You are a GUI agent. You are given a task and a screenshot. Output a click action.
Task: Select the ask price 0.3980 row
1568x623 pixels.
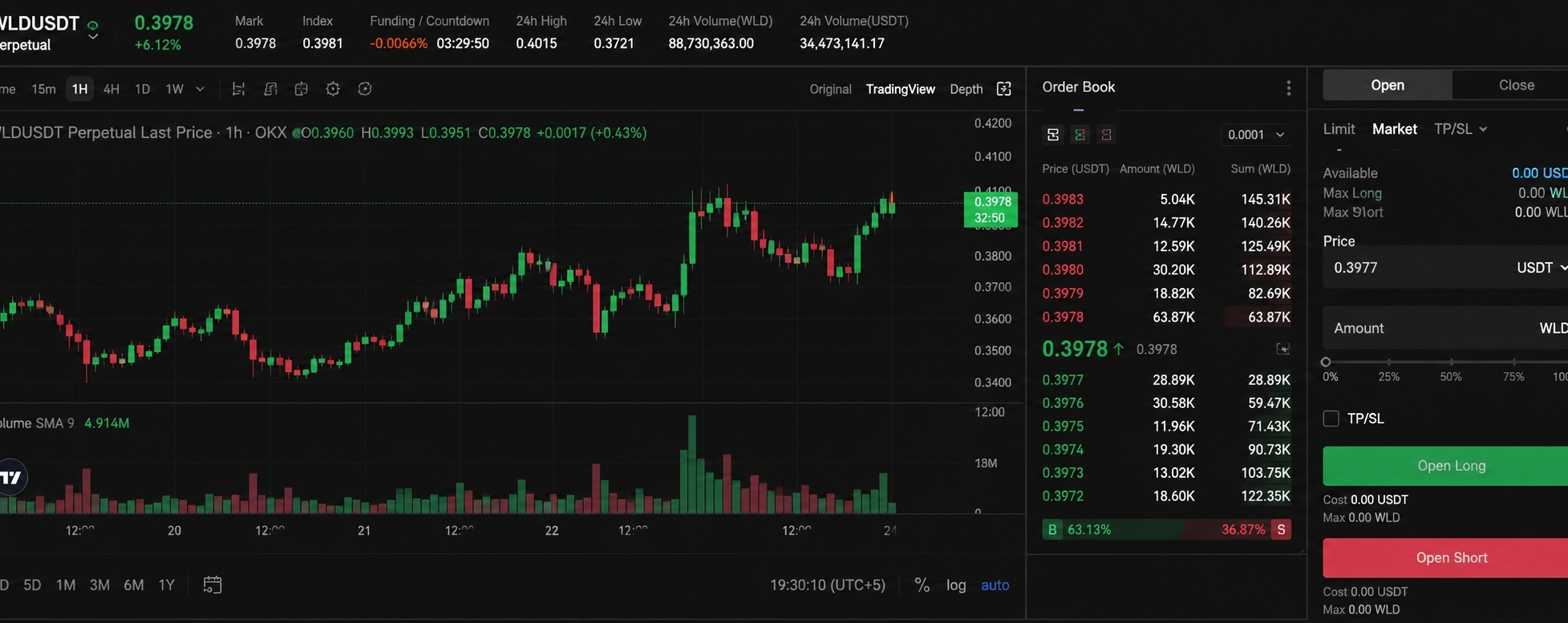point(1166,269)
